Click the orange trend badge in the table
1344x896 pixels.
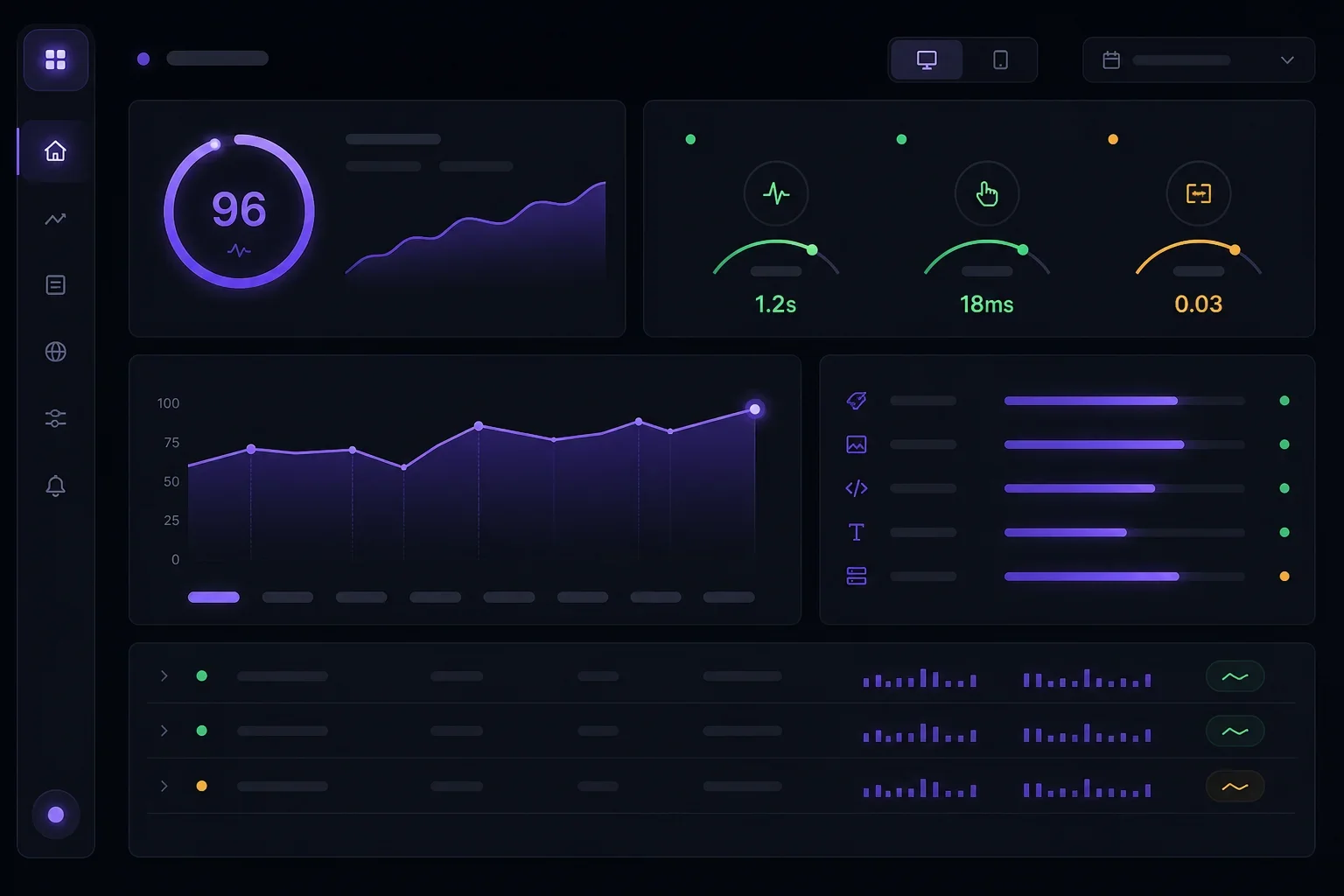tap(1235, 787)
